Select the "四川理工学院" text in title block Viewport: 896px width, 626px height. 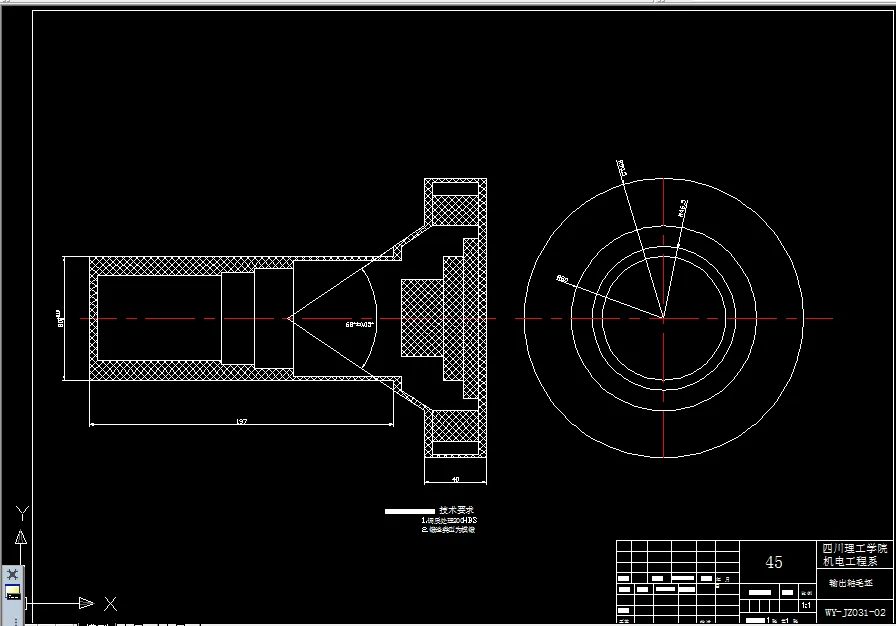coord(855,549)
